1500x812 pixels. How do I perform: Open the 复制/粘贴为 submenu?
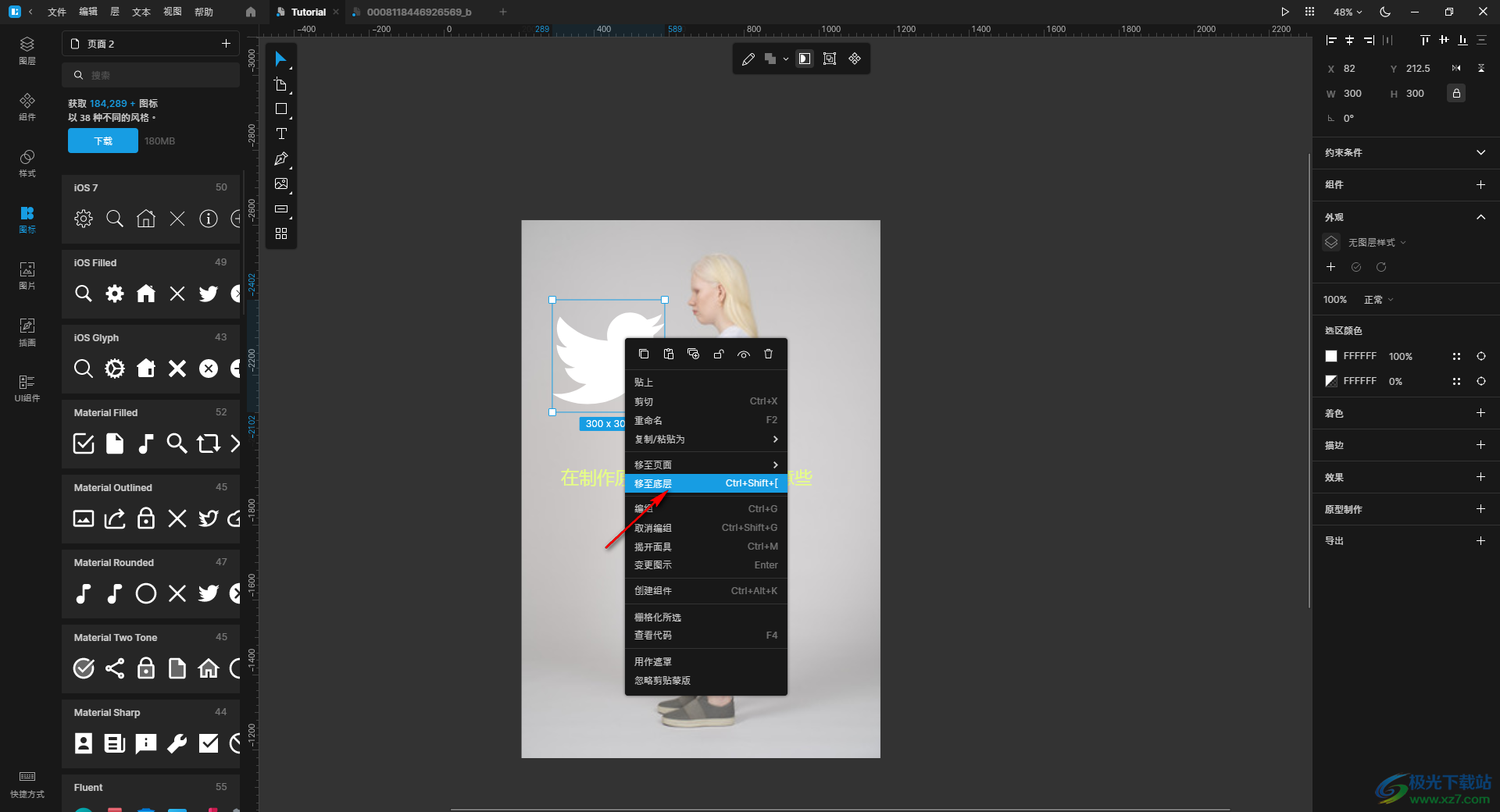(x=706, y=440)
